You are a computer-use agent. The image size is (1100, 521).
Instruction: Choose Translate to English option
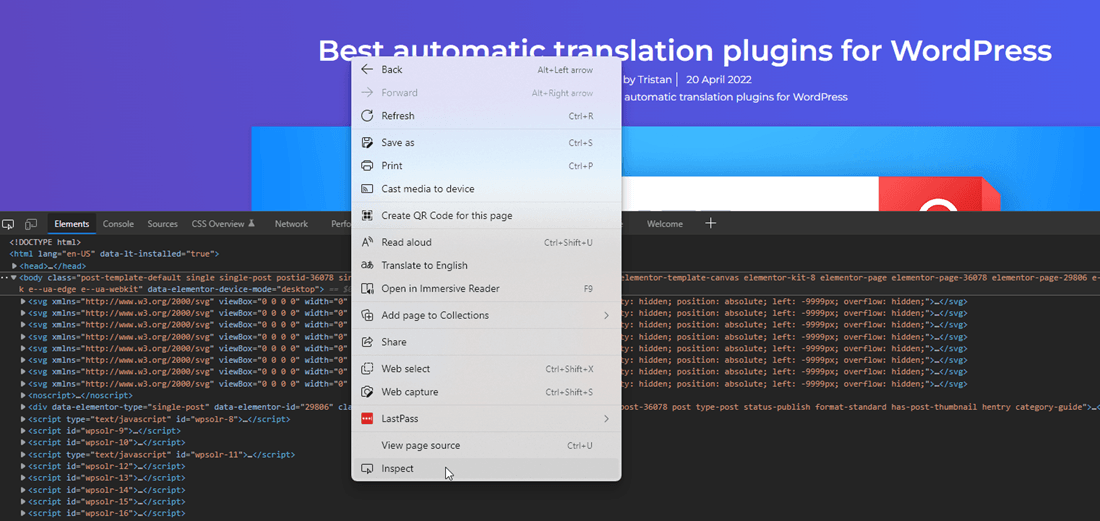[485, 265]
